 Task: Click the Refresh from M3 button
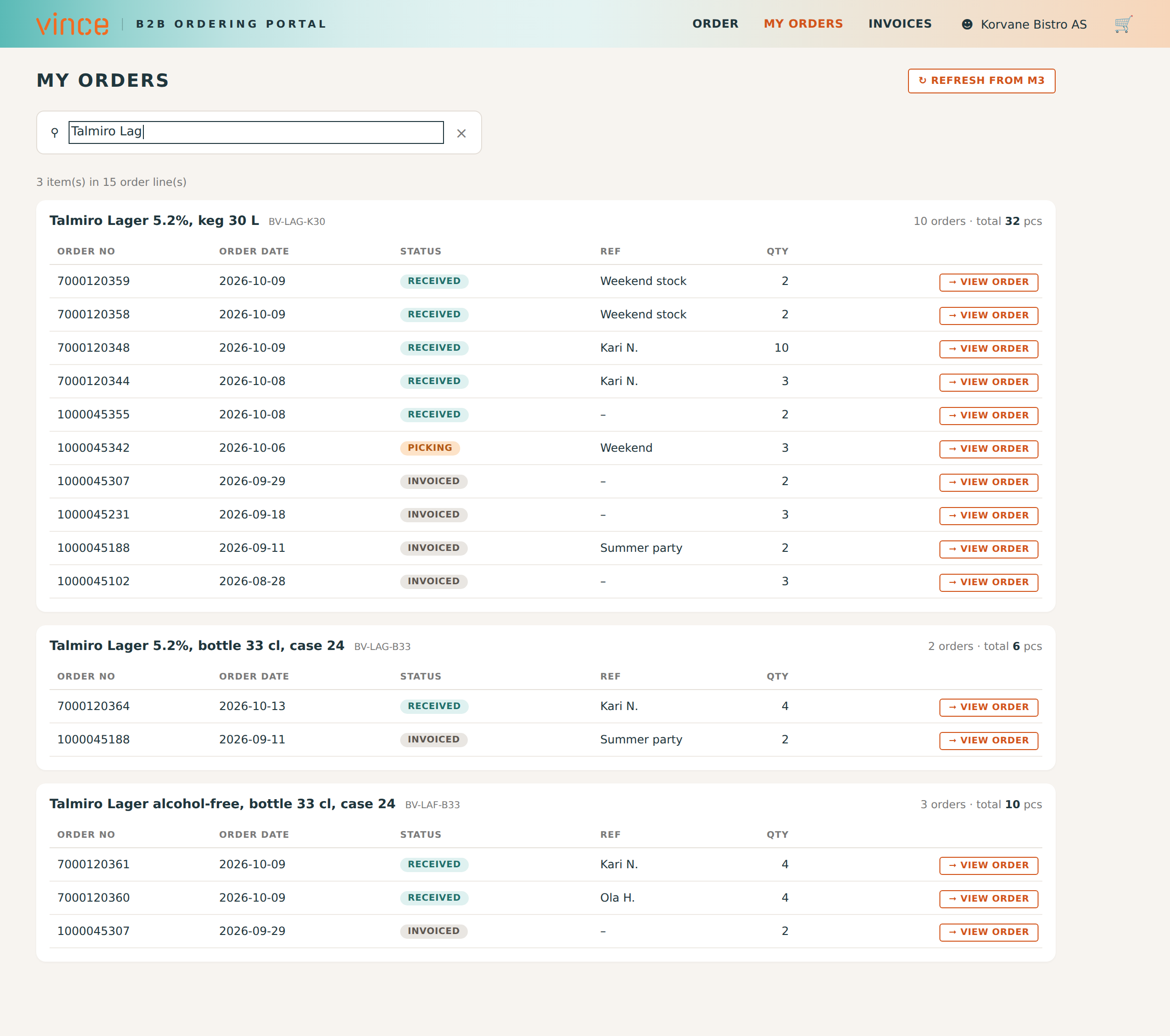[981, 81]
